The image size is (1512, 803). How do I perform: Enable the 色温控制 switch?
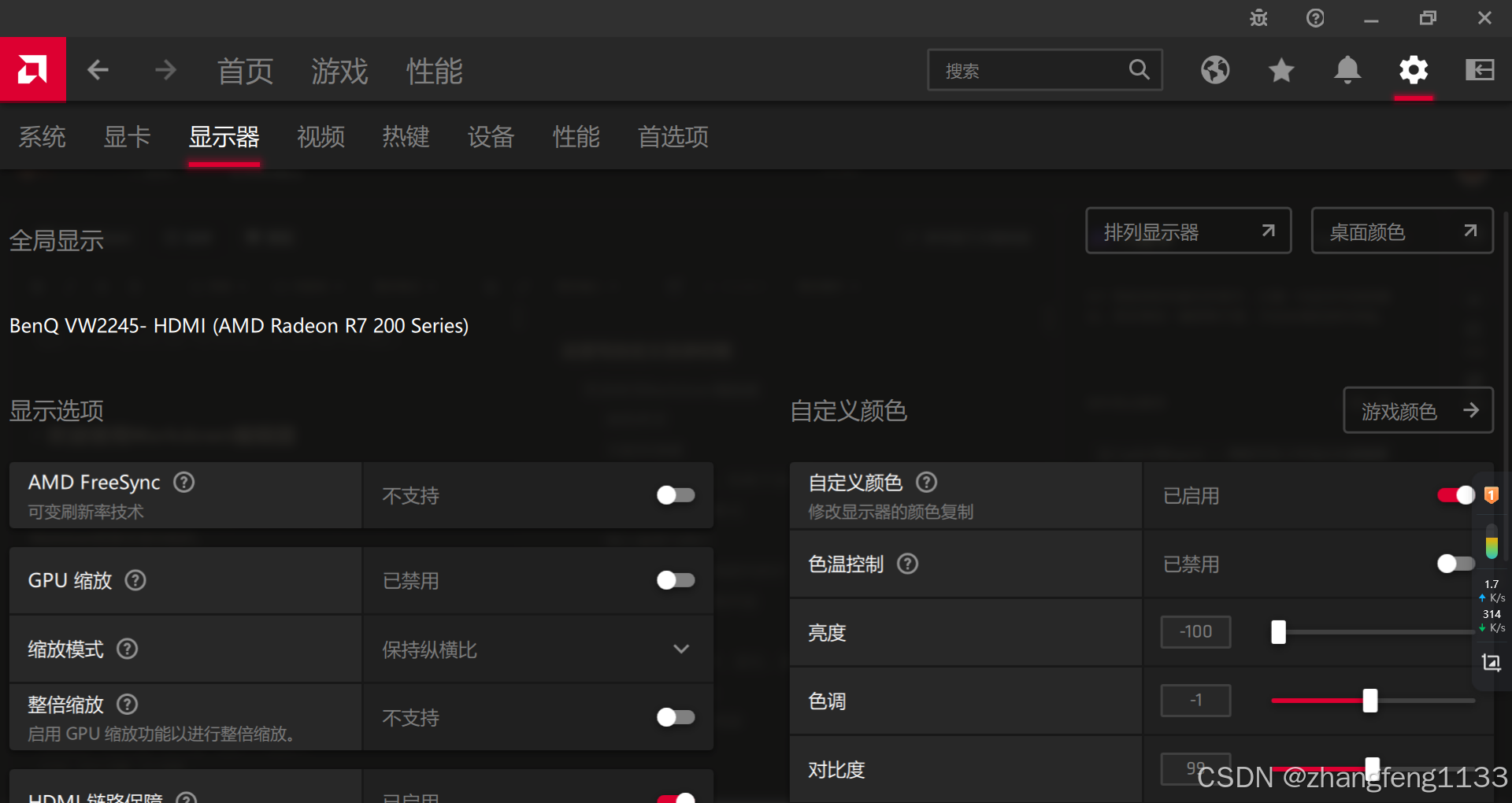1456,564
